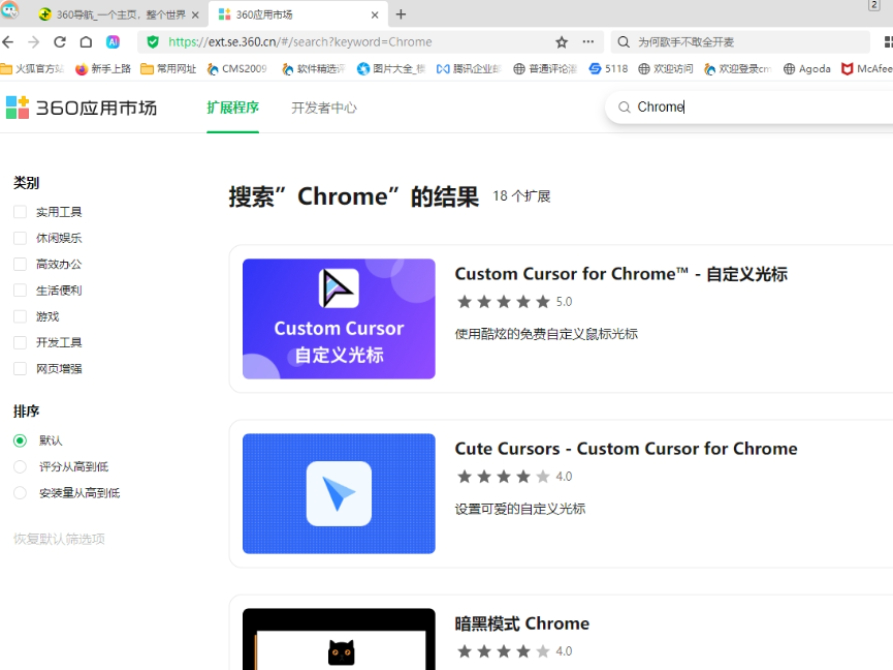The image size is (893, 670).
Task: Click the 4.0 star rating of Cute Cursors
Action: [514, 476]
